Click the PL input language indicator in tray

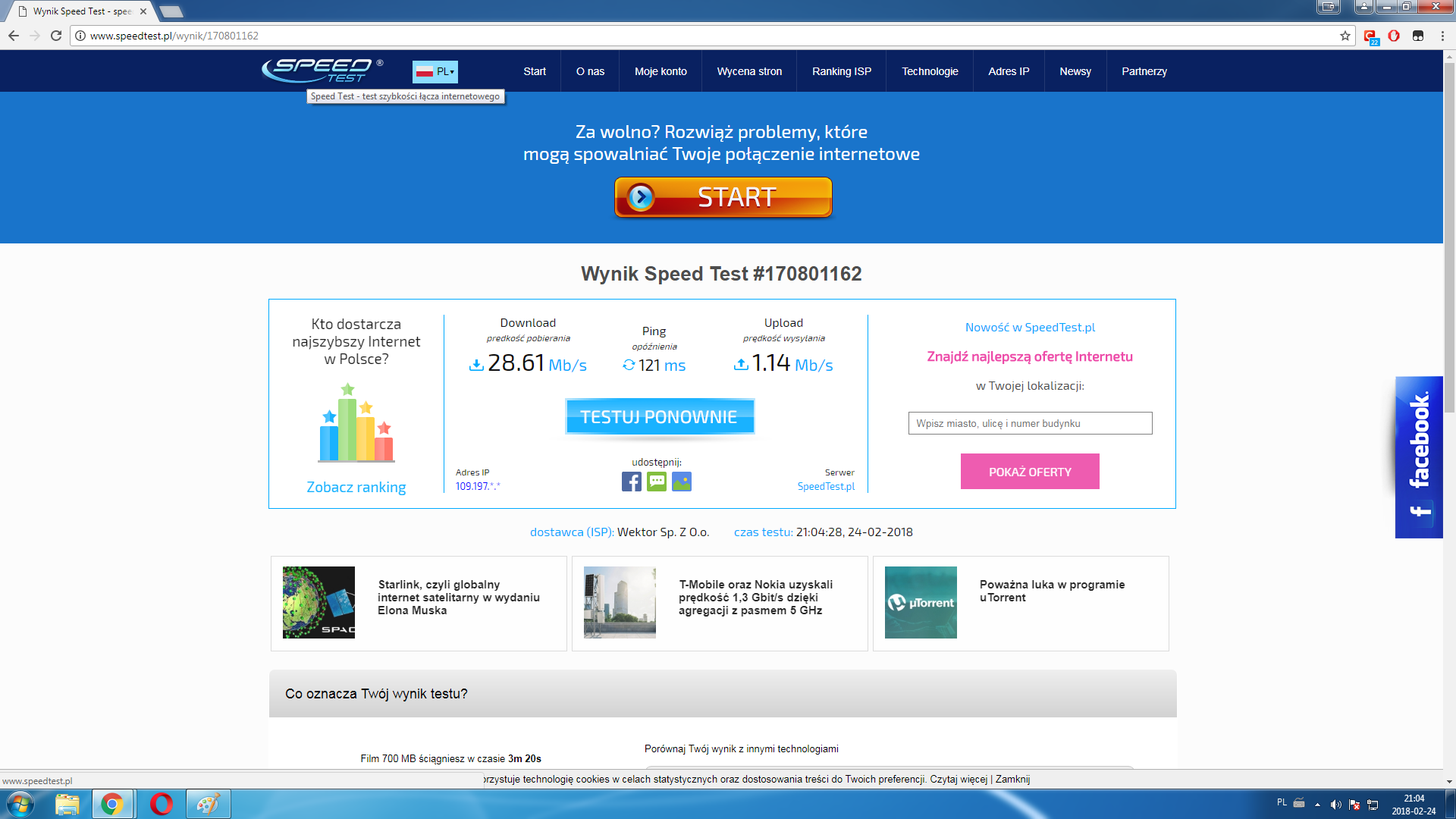pos(1282,802)
